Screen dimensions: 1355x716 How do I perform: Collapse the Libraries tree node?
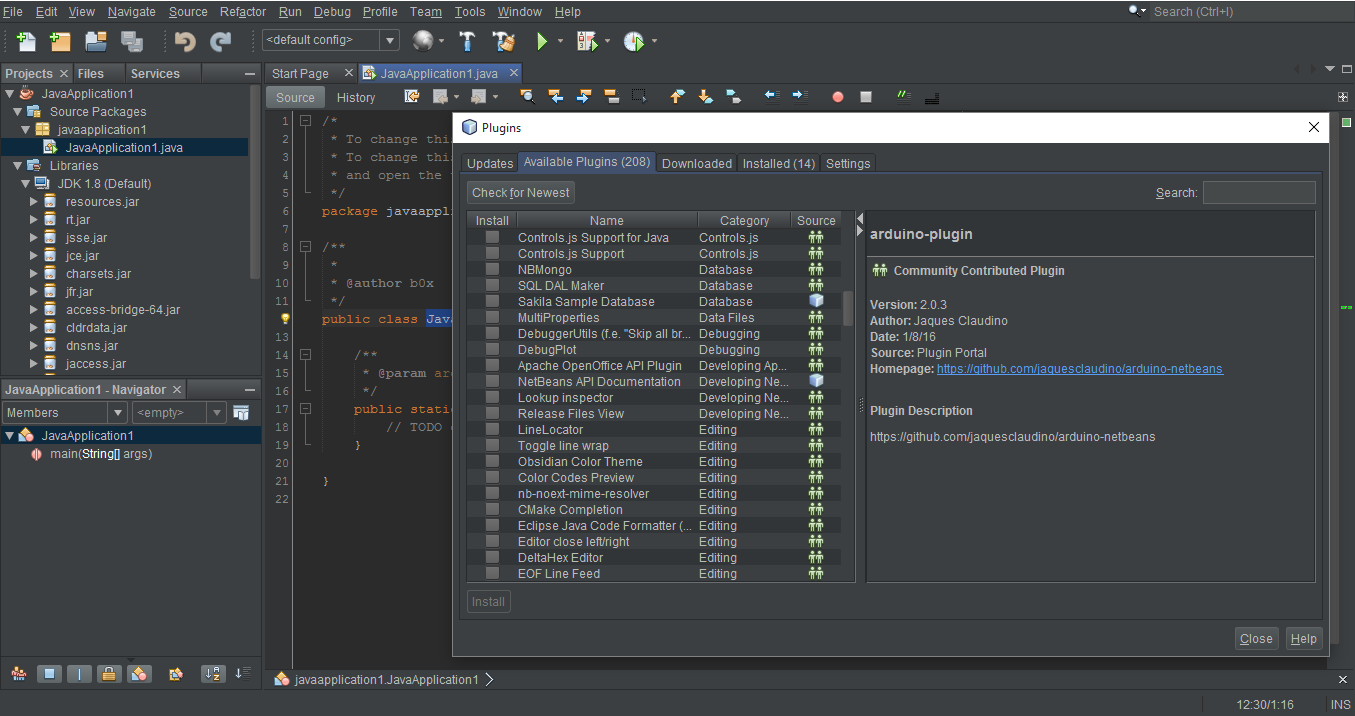(x=18, y=166)
